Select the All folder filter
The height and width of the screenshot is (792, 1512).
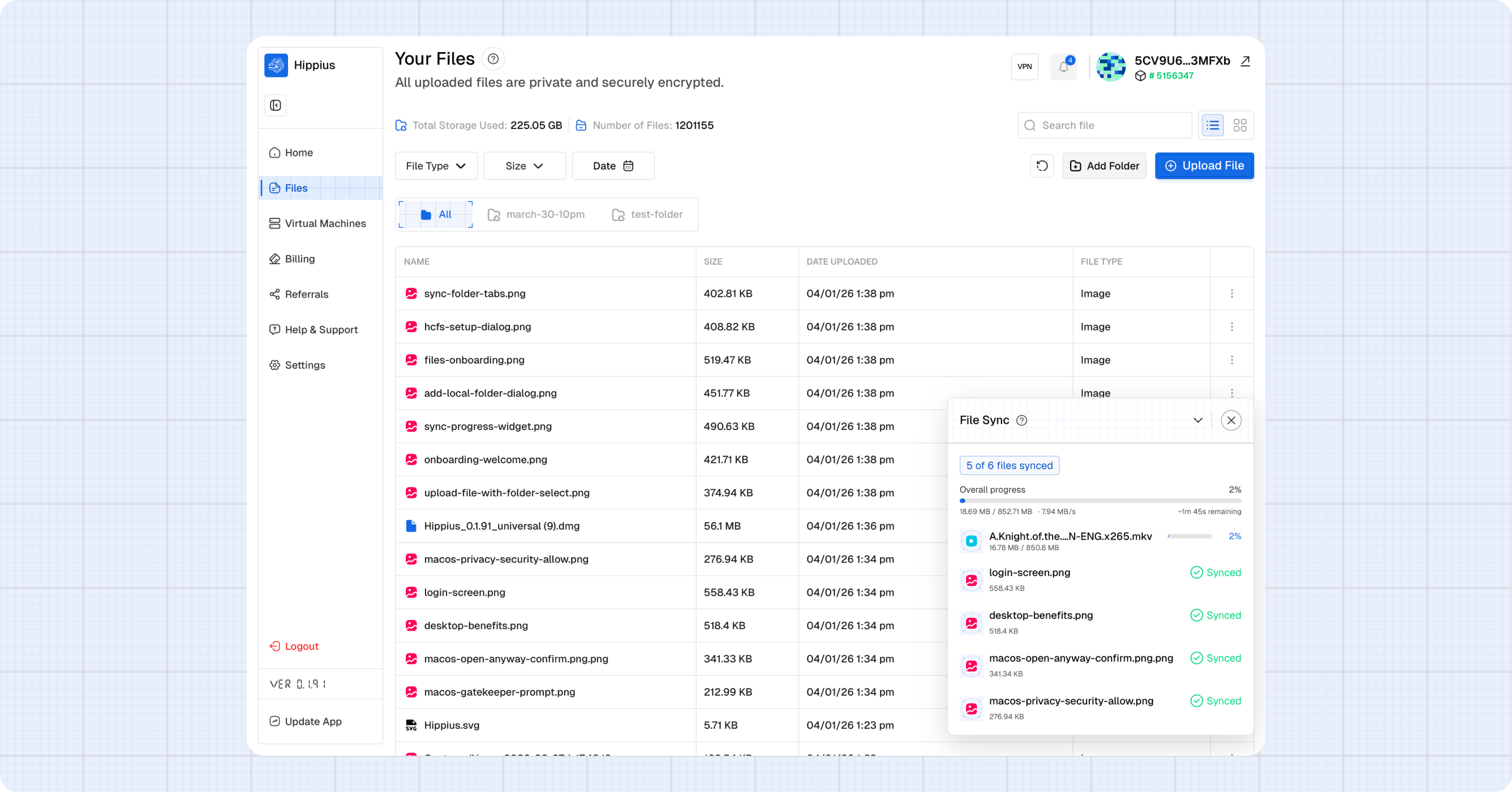tap(436, 215)
